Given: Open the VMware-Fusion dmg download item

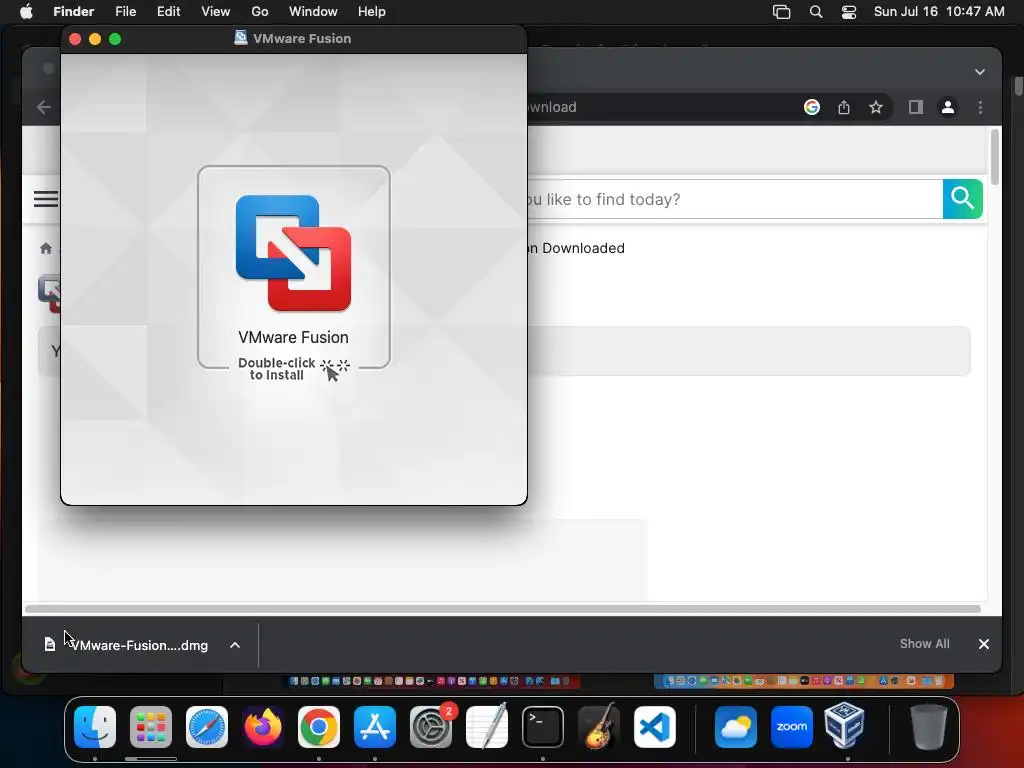Looking at the screenshot, I should [x=126, y=645].
